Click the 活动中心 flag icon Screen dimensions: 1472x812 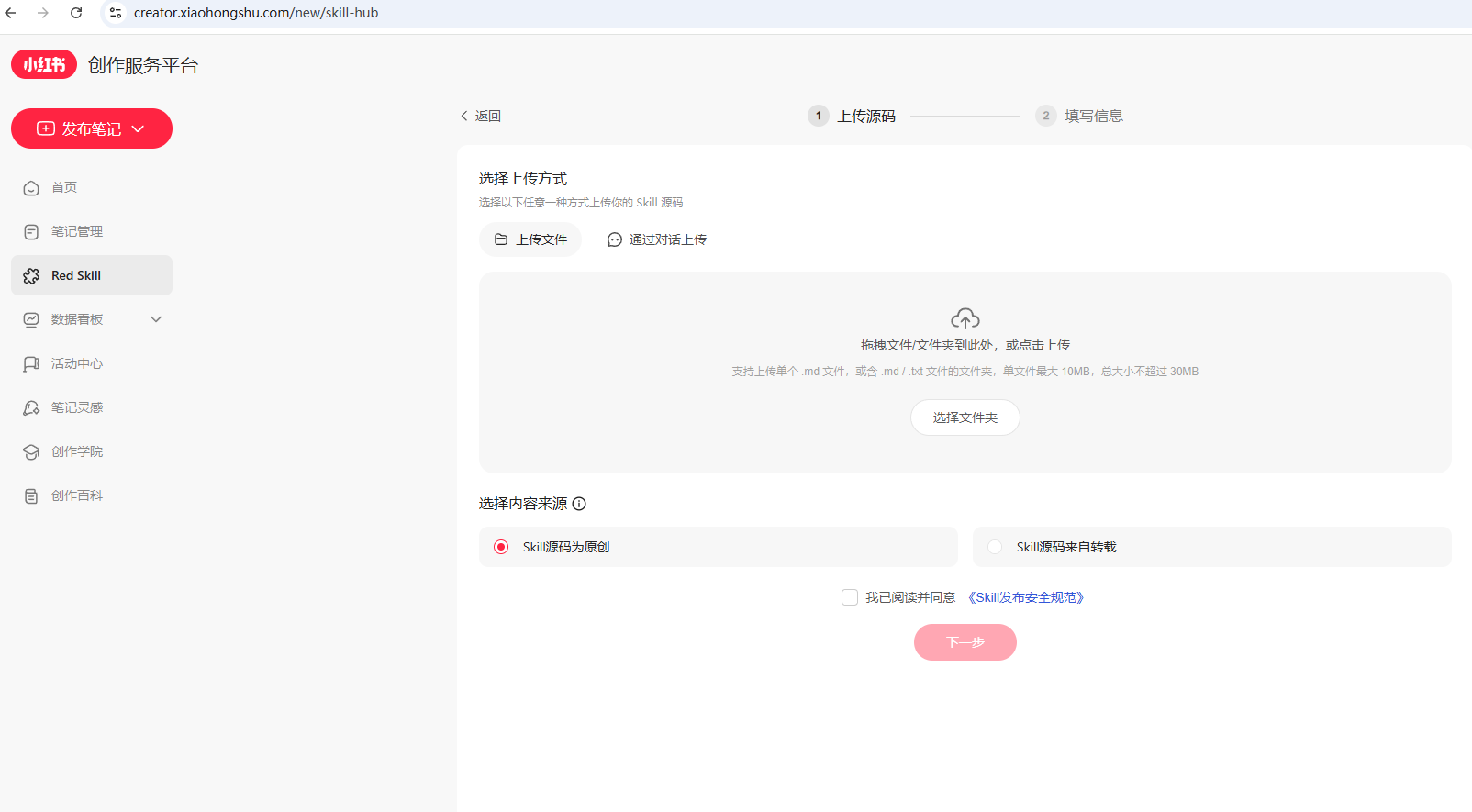(31, 364)
